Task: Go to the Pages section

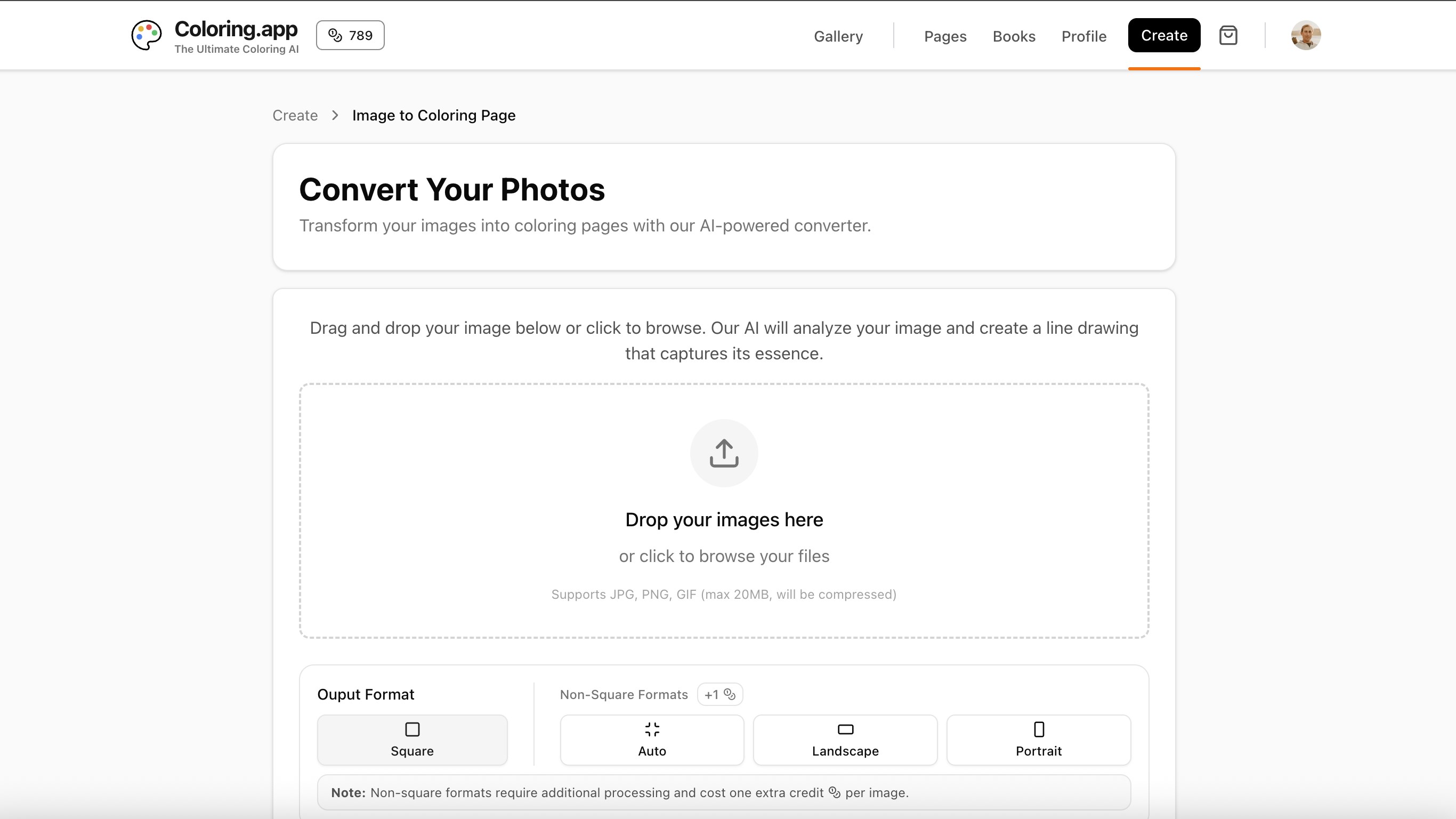Action: [x=944, y=36]
